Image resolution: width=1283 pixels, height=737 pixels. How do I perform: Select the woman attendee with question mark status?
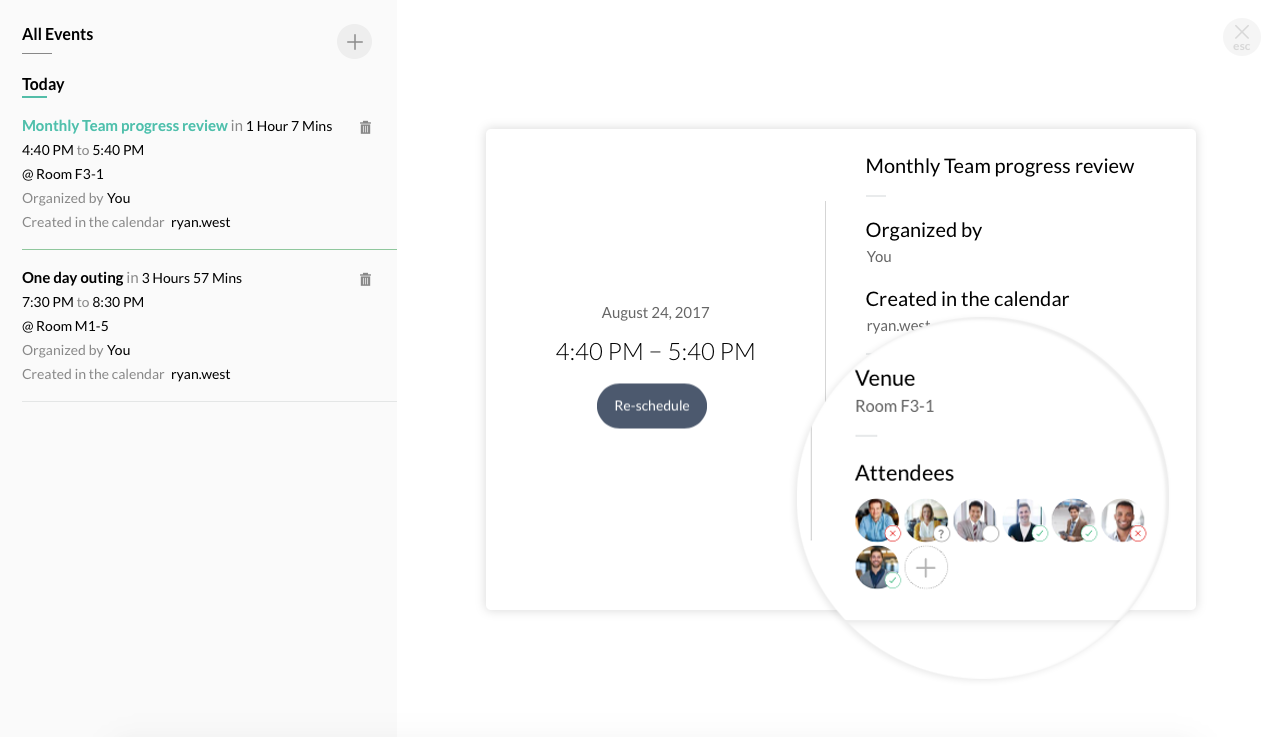[926, 520]
